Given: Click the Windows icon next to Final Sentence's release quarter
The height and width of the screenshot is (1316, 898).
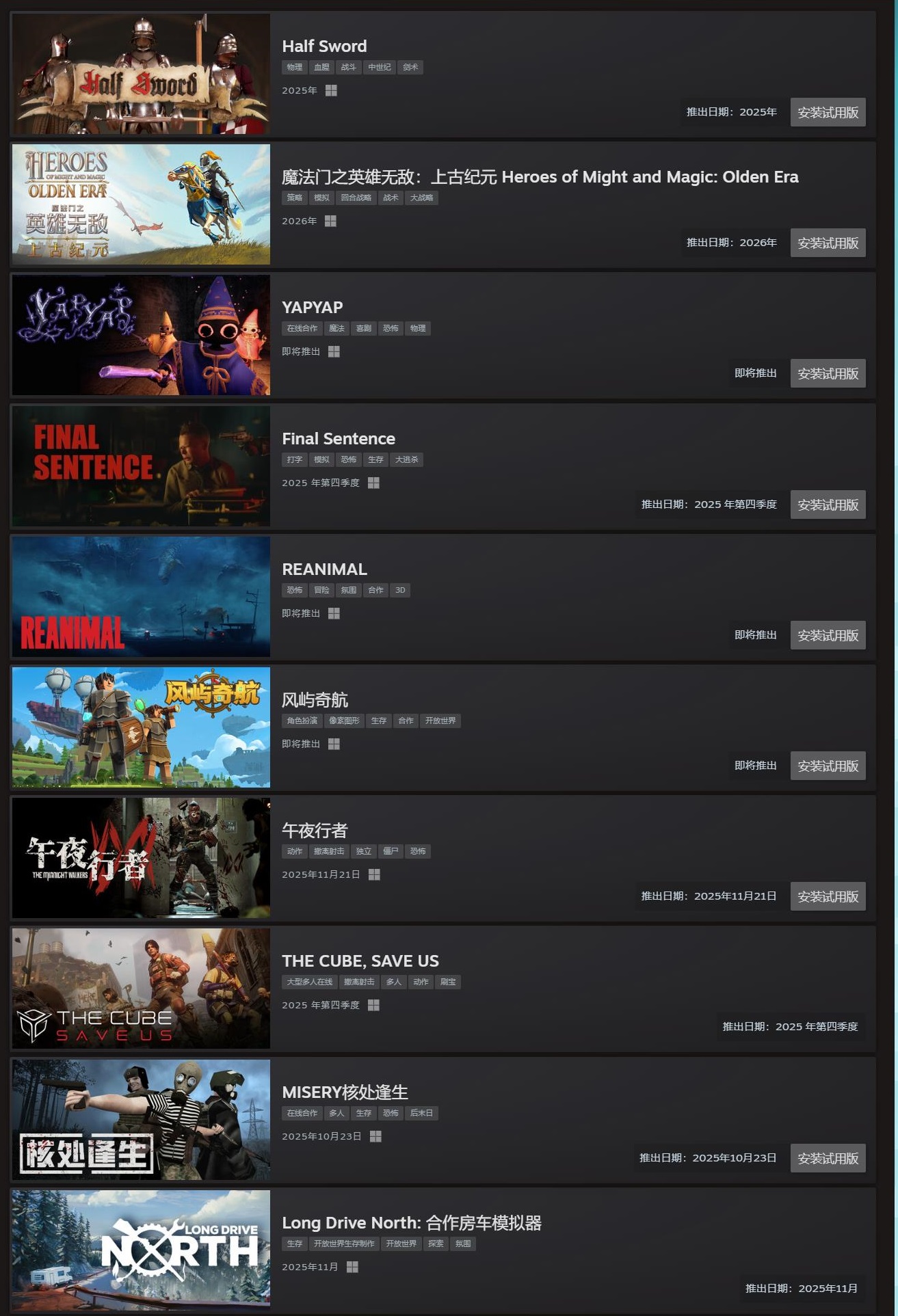Looking at the screenshot, I should click(373, 483).
